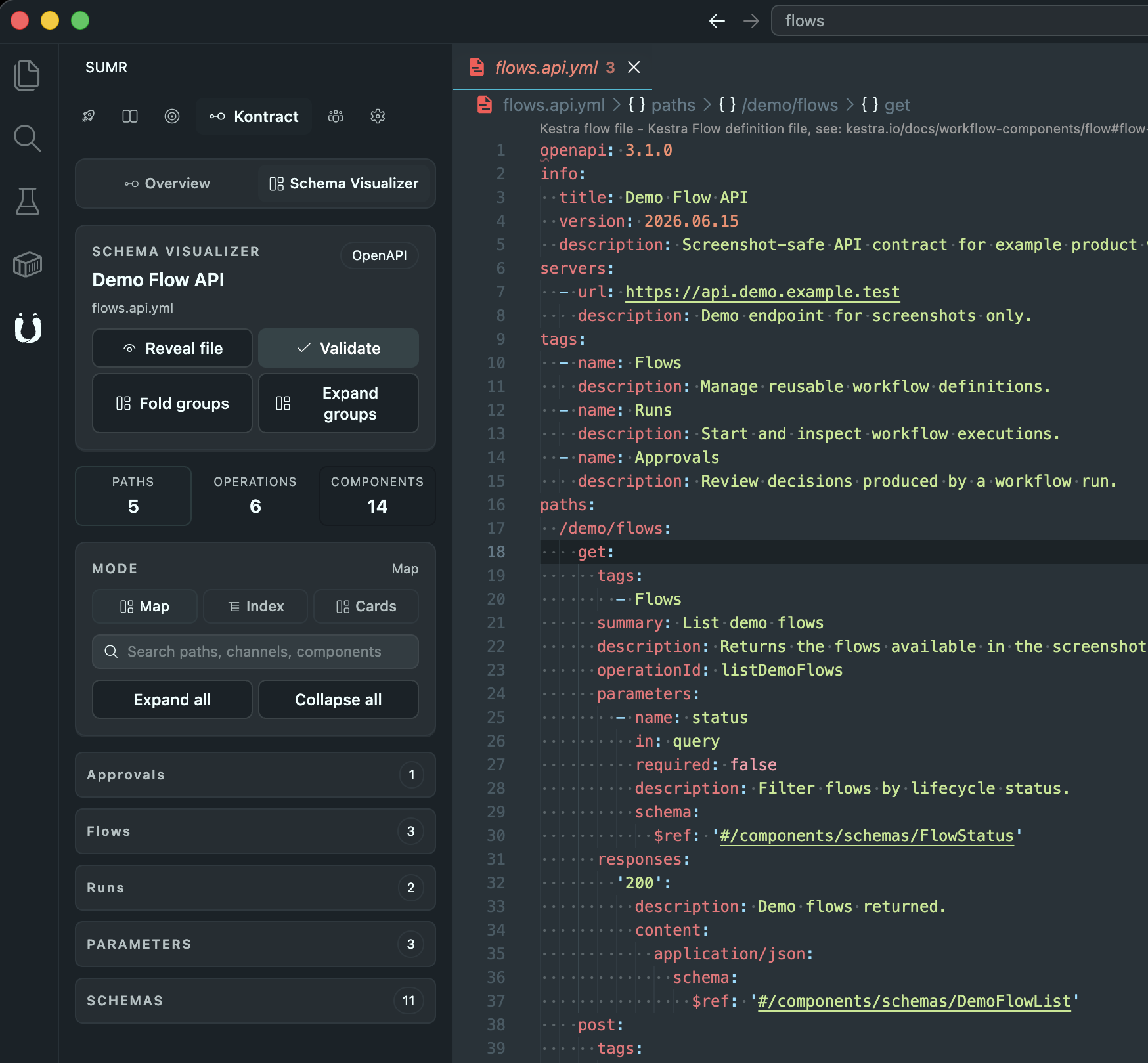Focus the Search paths, channels, components field
Screen dimensions: 1148x1063
[x=255, y=651]
